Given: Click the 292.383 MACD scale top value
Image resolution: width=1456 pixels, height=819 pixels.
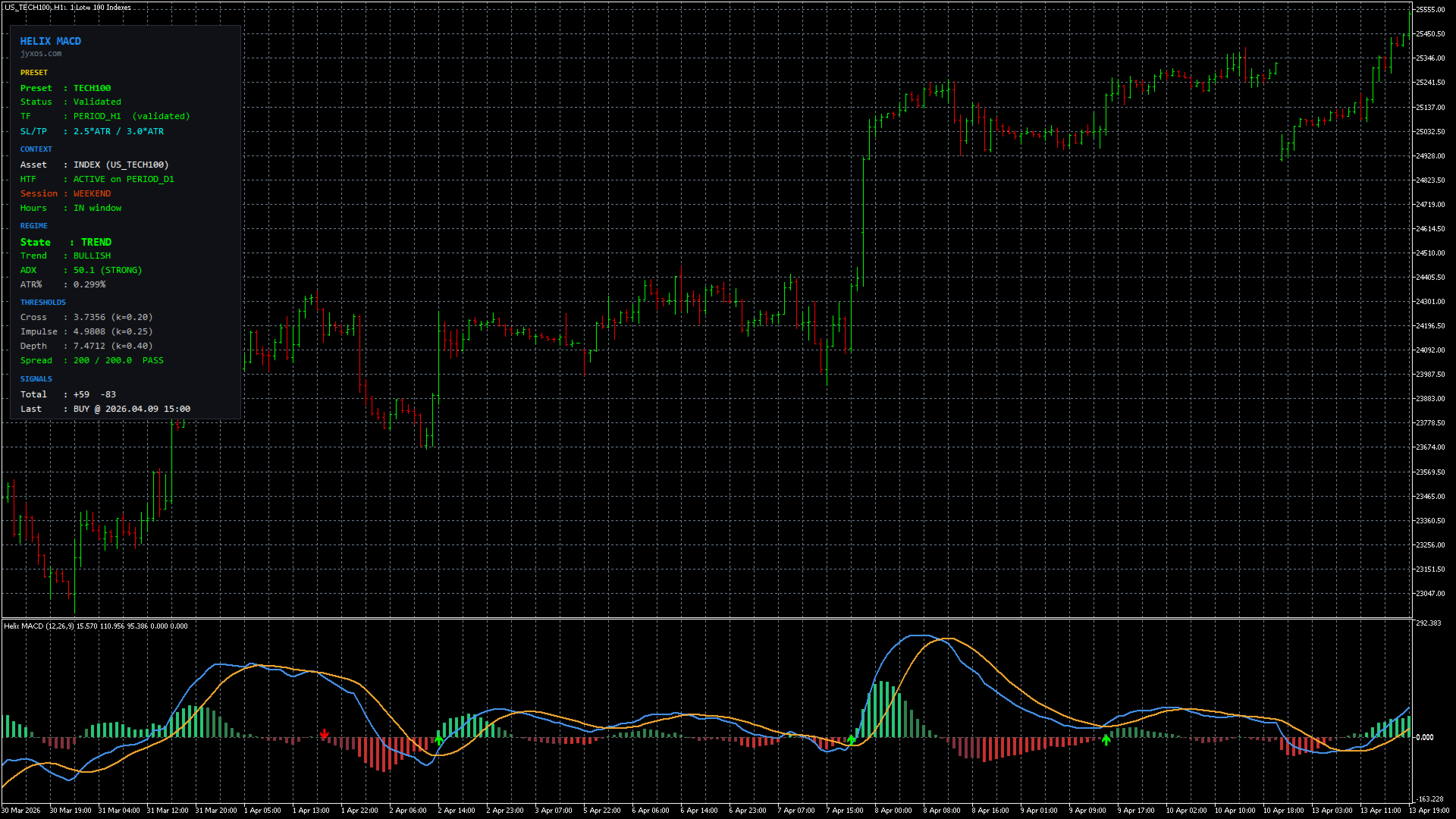Looking at the screenshot, I should (1429, 623).
